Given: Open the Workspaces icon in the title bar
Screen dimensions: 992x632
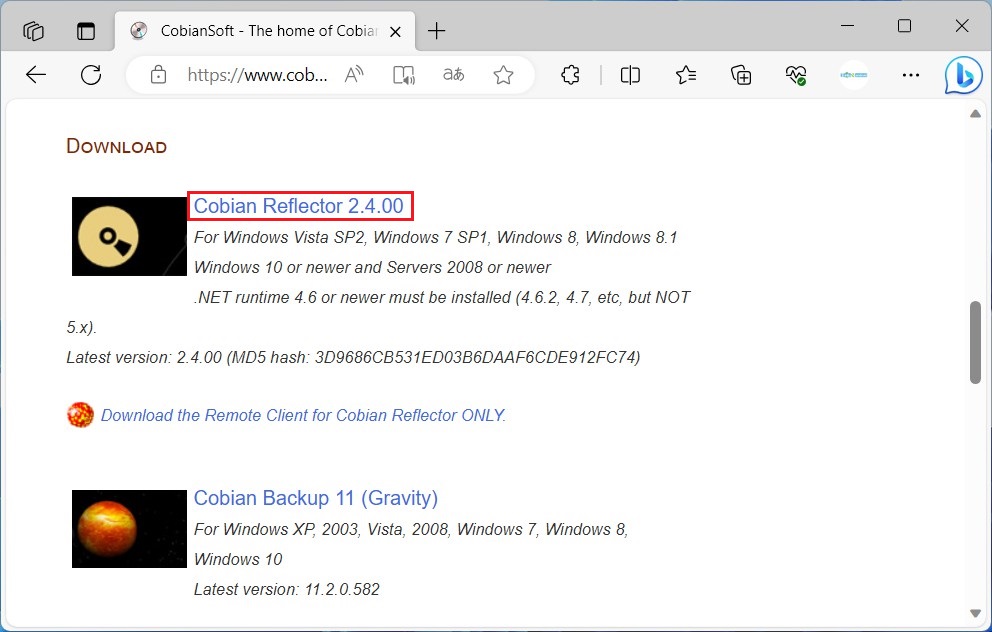Looking at the screenshot, I should tap(34, 30).
